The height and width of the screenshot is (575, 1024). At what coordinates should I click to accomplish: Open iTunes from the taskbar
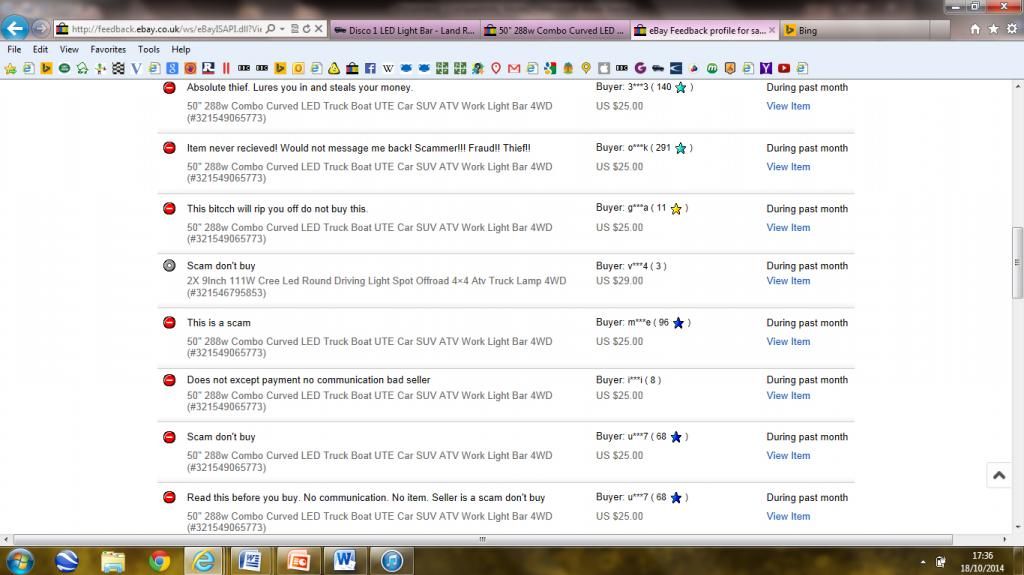tap(391, 561)
